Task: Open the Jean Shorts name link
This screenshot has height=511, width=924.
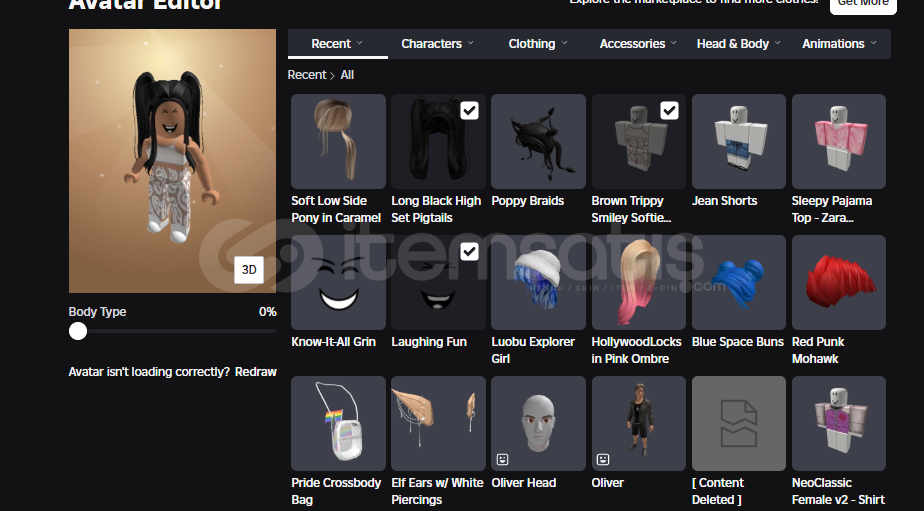Action: pyautogui.click(x=724, y=201)
